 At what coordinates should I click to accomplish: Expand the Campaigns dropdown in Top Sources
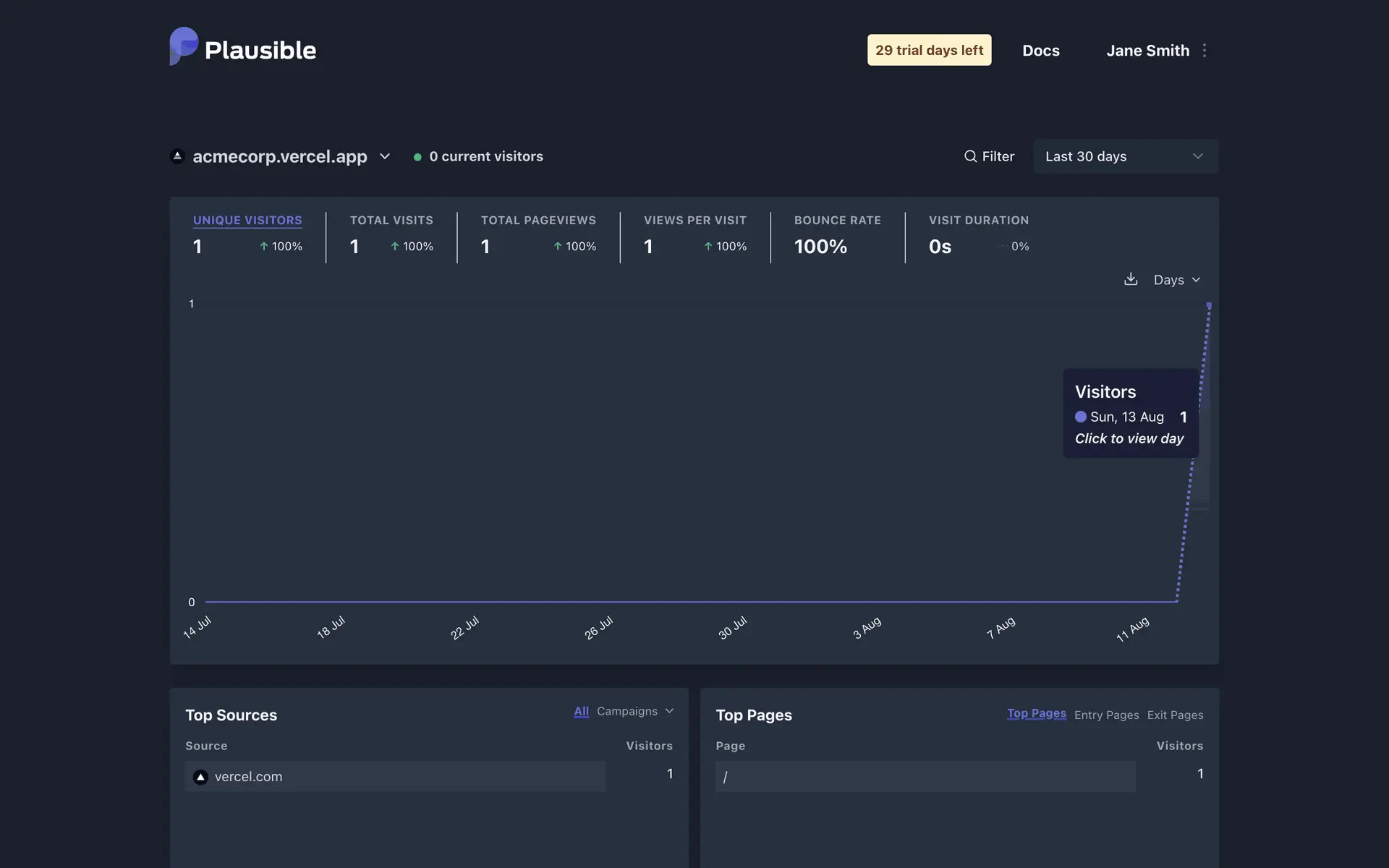click(634, 711)
